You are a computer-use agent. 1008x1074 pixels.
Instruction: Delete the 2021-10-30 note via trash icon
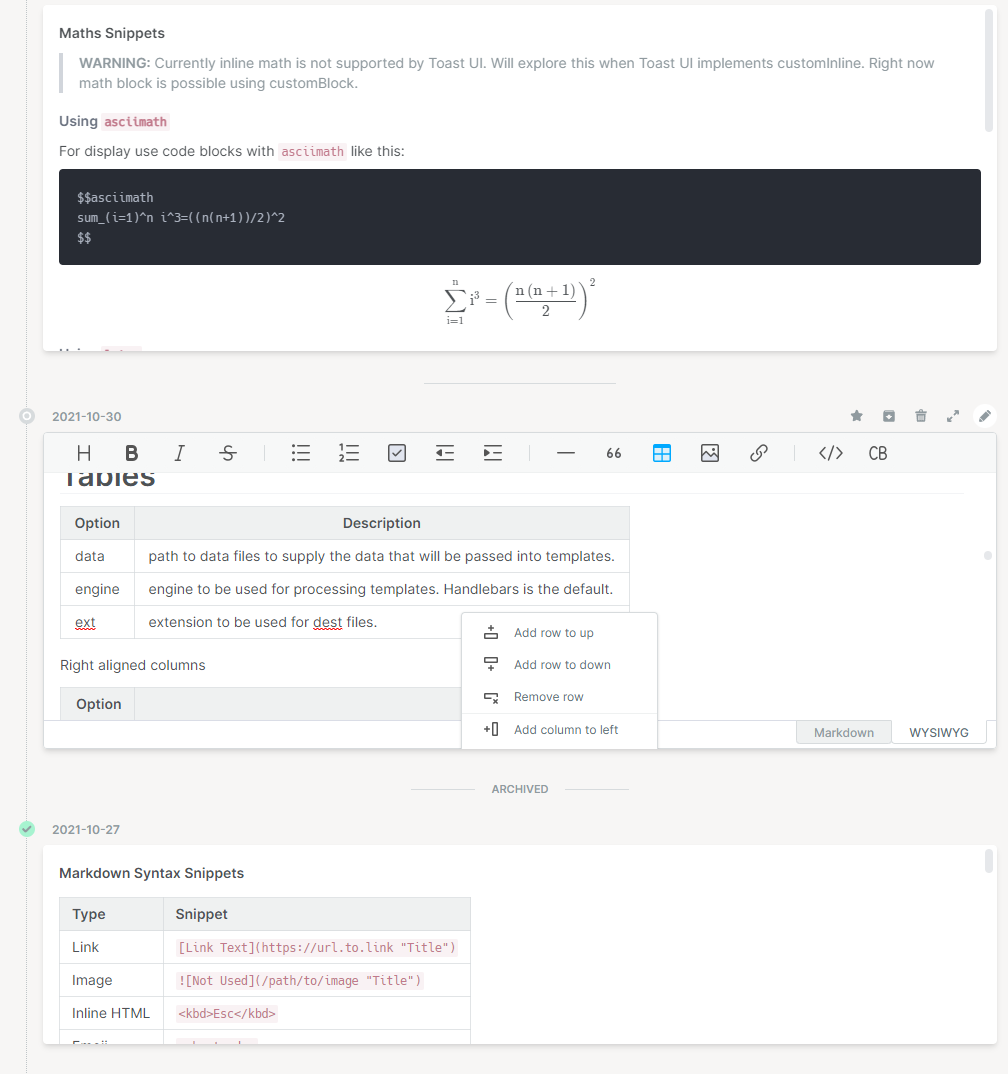920,416
